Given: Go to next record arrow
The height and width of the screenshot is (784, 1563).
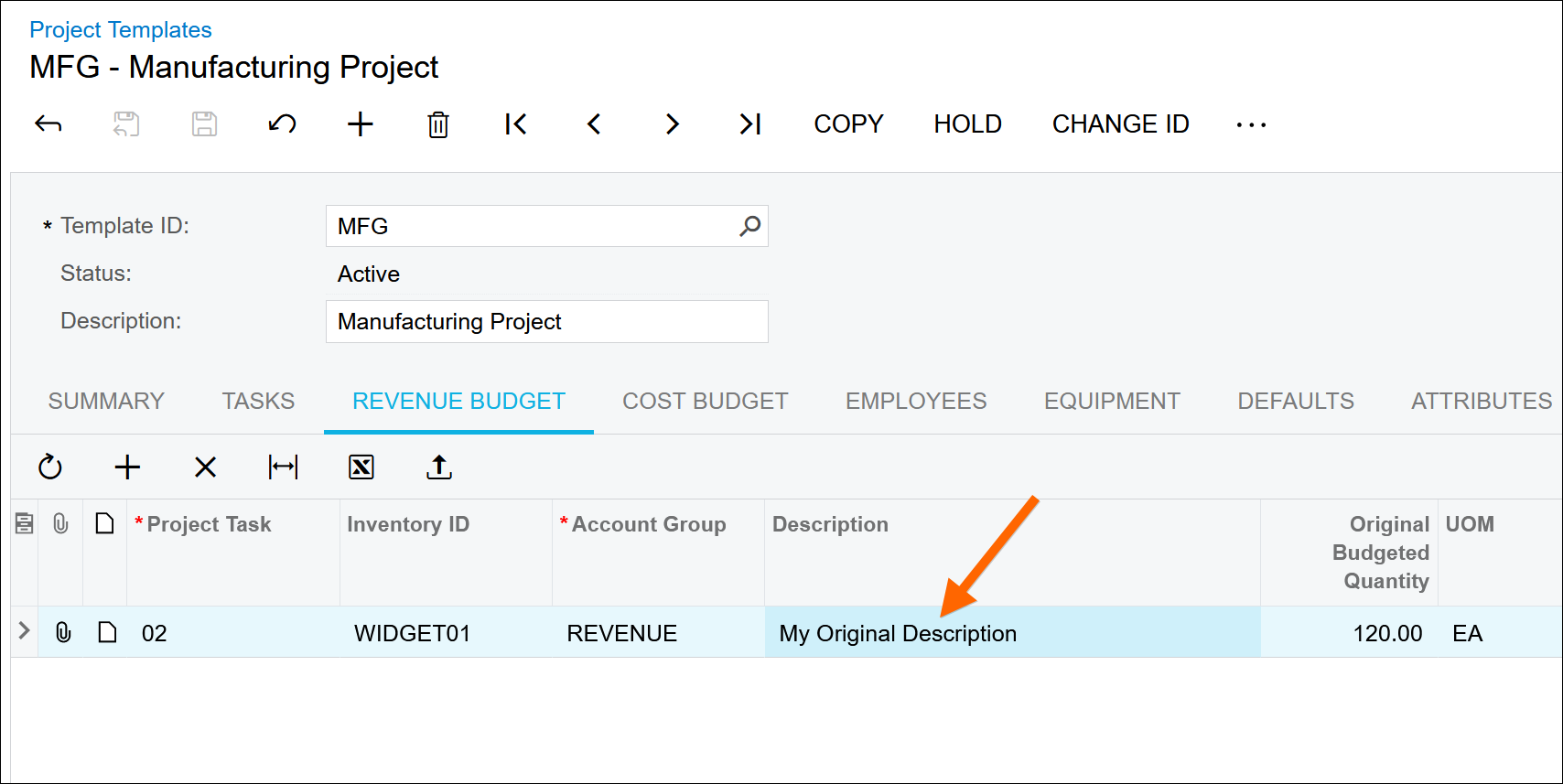Looking at the screenshot, I should point(672,124).
